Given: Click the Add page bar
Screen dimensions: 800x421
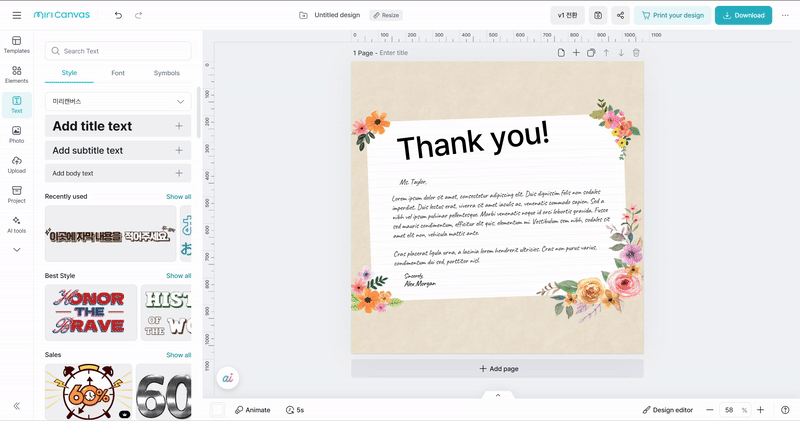Looking at the screenshot, I should [x=497, y=368].
